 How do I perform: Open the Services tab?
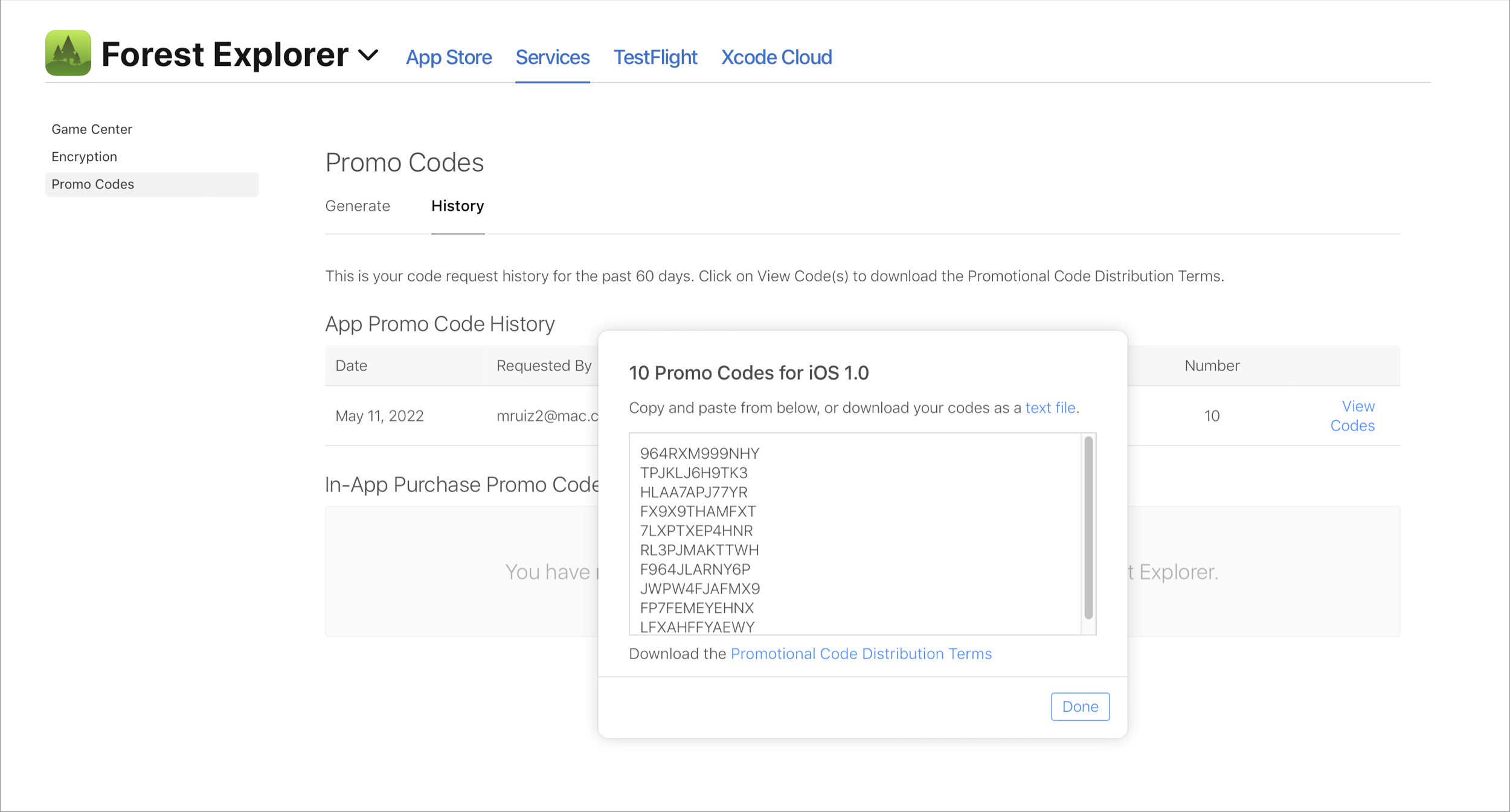[553, 57]
